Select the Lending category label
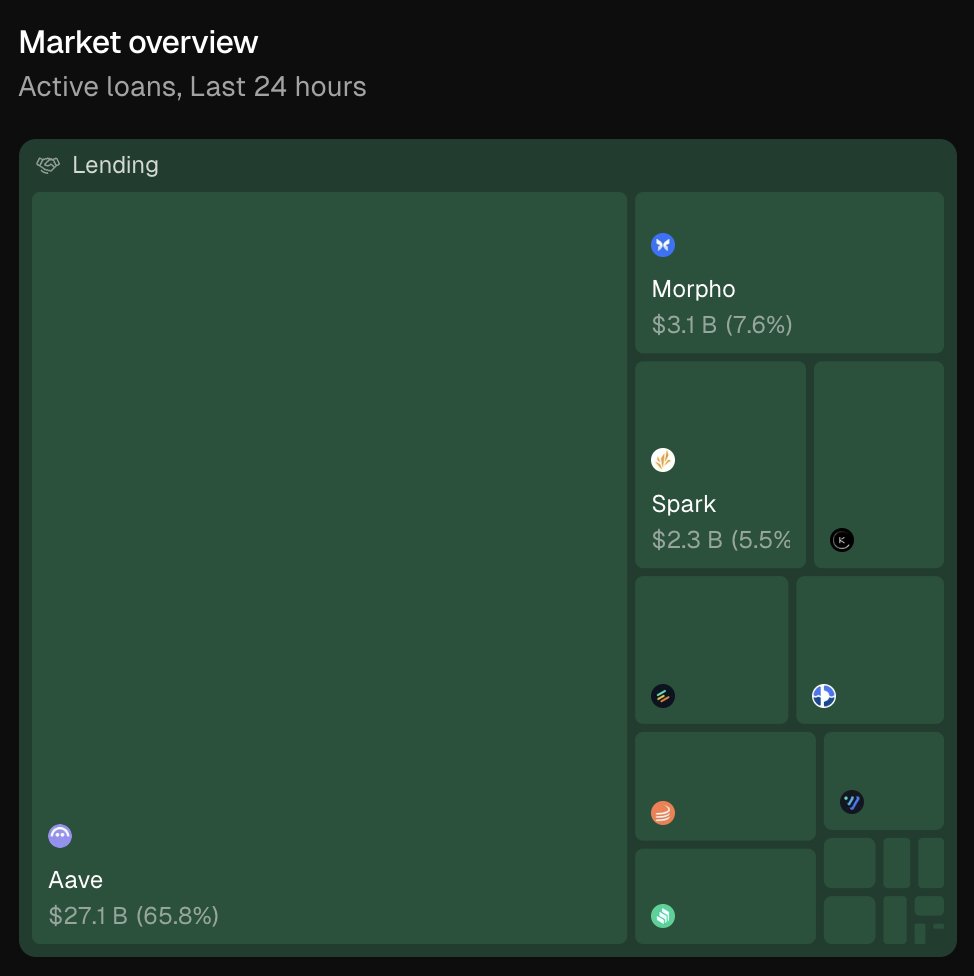The width and height of the screenshot is (974, 976). pyautogui.click(x=115, y=165)
